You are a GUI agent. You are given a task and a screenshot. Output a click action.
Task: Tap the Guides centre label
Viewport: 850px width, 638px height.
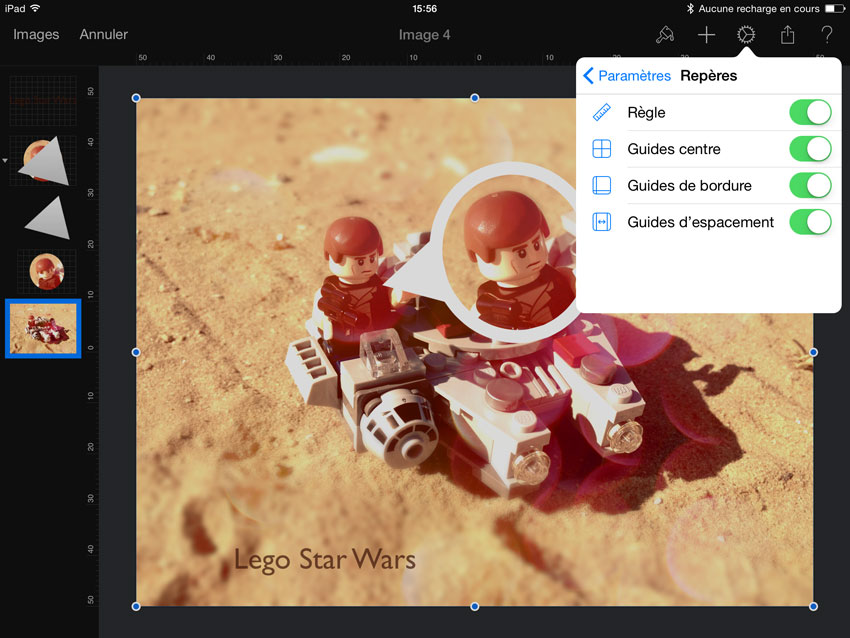(674, 149)
